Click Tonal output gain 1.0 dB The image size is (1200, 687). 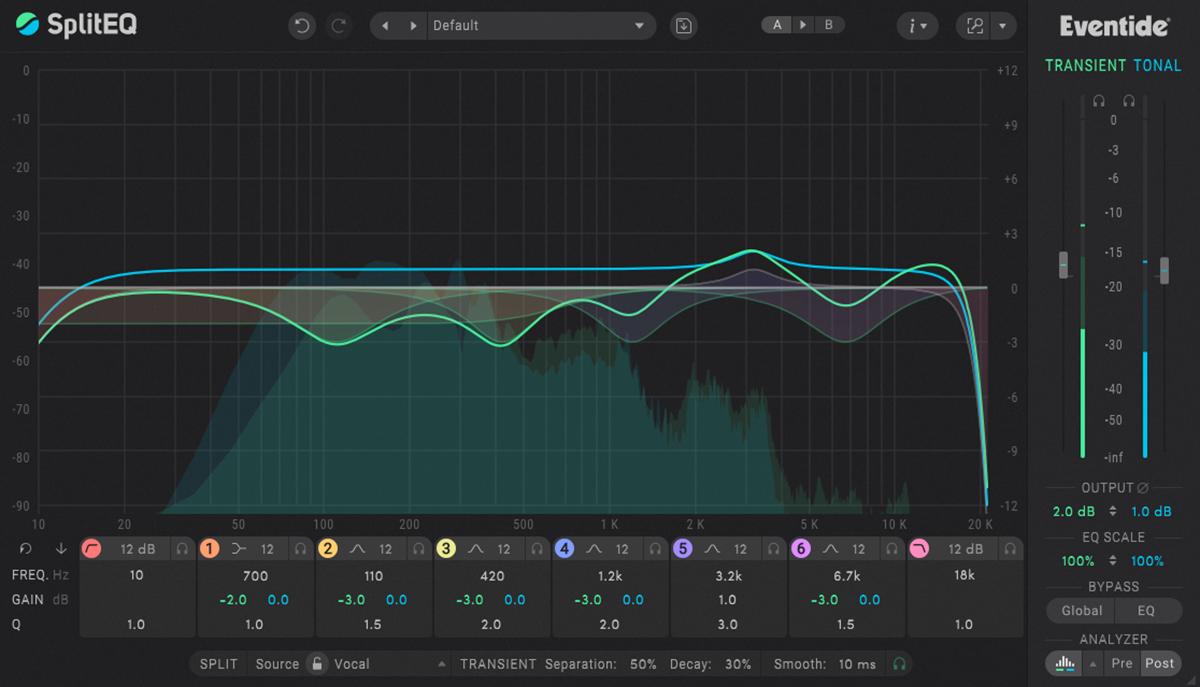pyautogui.click(x=1151, y=511)
